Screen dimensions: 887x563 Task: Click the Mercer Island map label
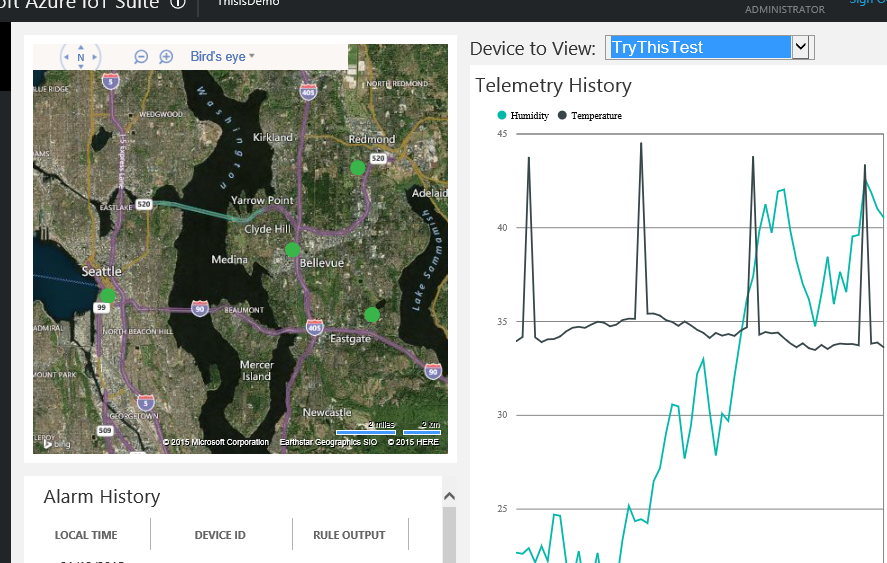coord(257,371)
